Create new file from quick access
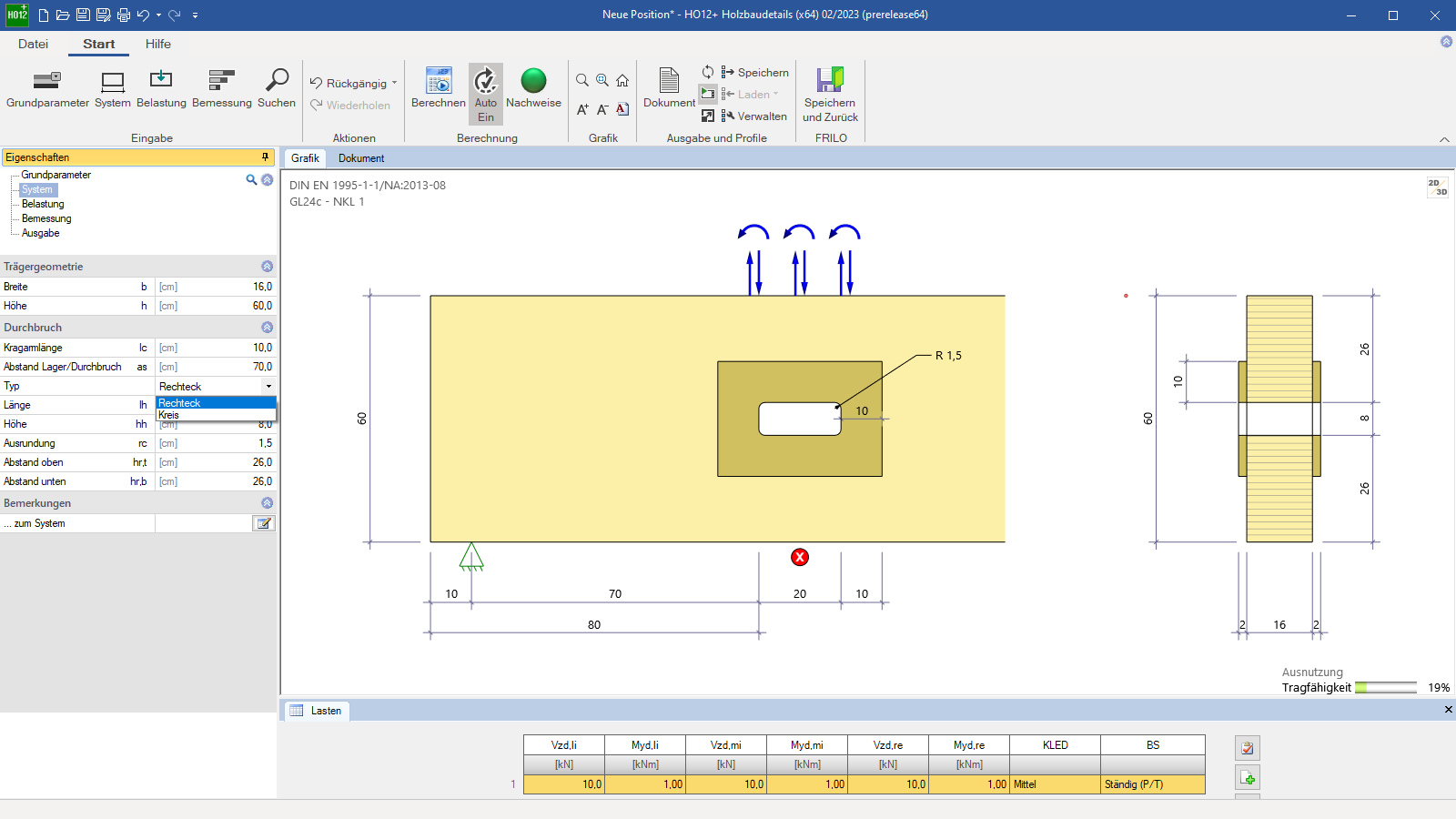This screenshot has width=1456, height=819. pos(43,15)
